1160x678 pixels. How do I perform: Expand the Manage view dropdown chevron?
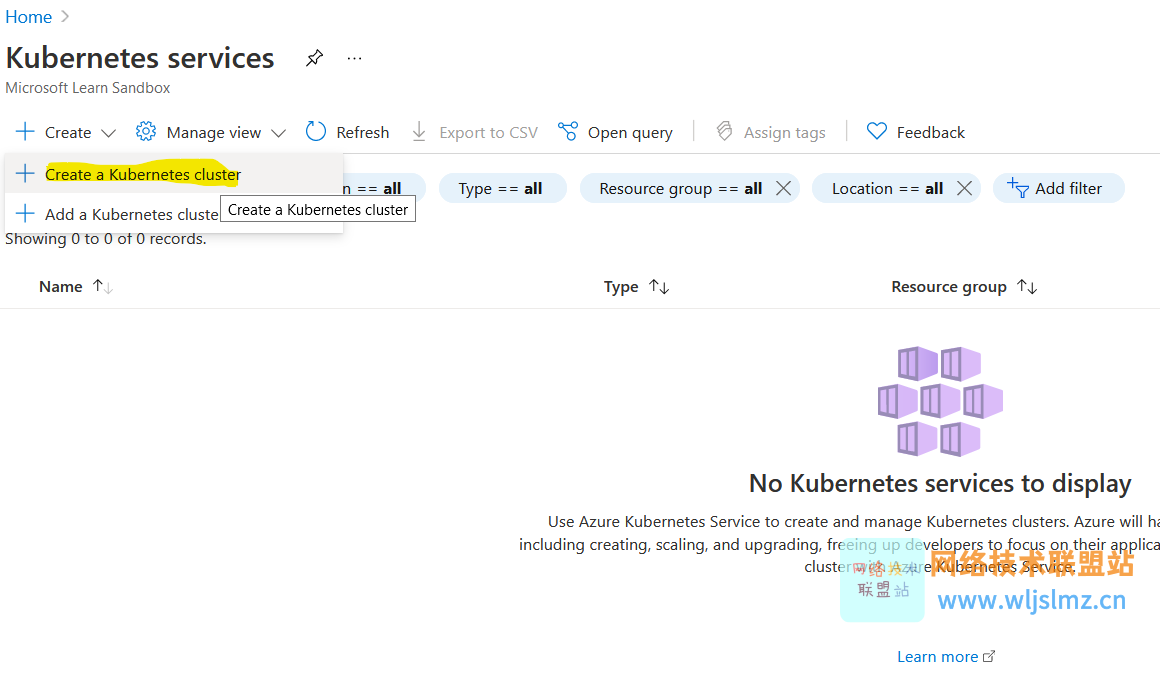pos(278,133)
